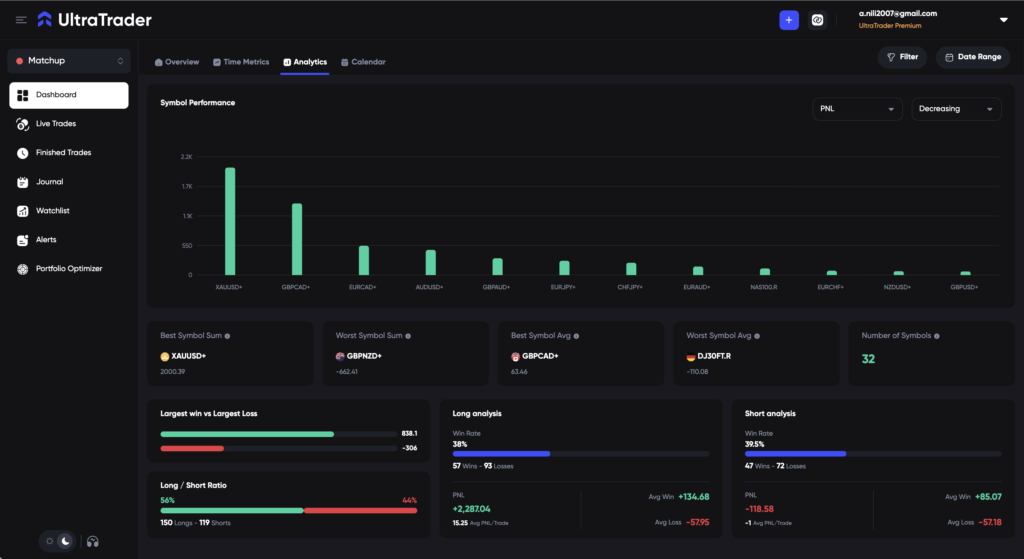
Task: Click the Date Range button
Action: tap(972, 57)
